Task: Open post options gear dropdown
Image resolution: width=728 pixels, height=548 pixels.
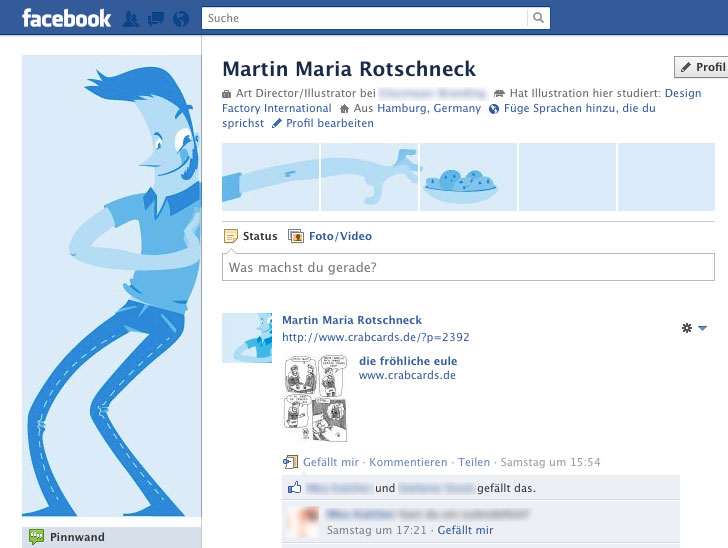Action: tap(694, 328)
